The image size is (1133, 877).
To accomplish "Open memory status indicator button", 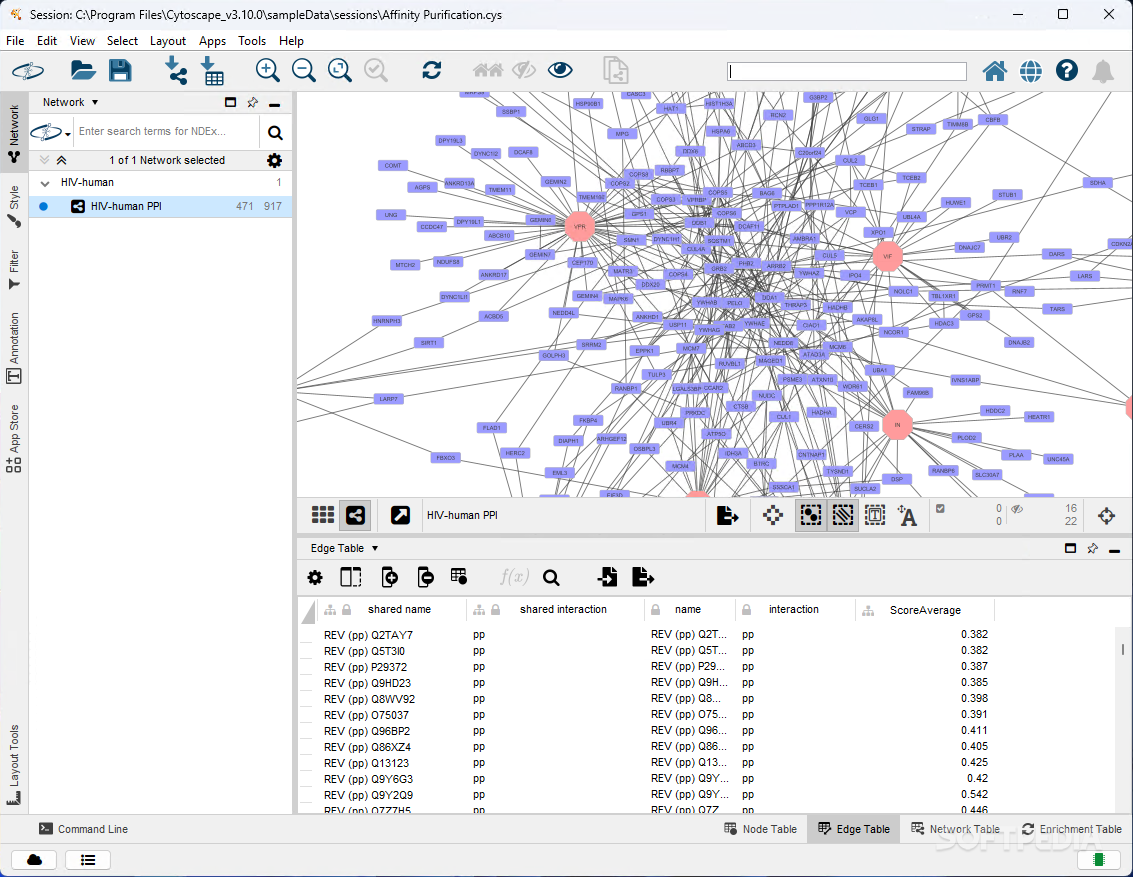I will coord(1099,860).
